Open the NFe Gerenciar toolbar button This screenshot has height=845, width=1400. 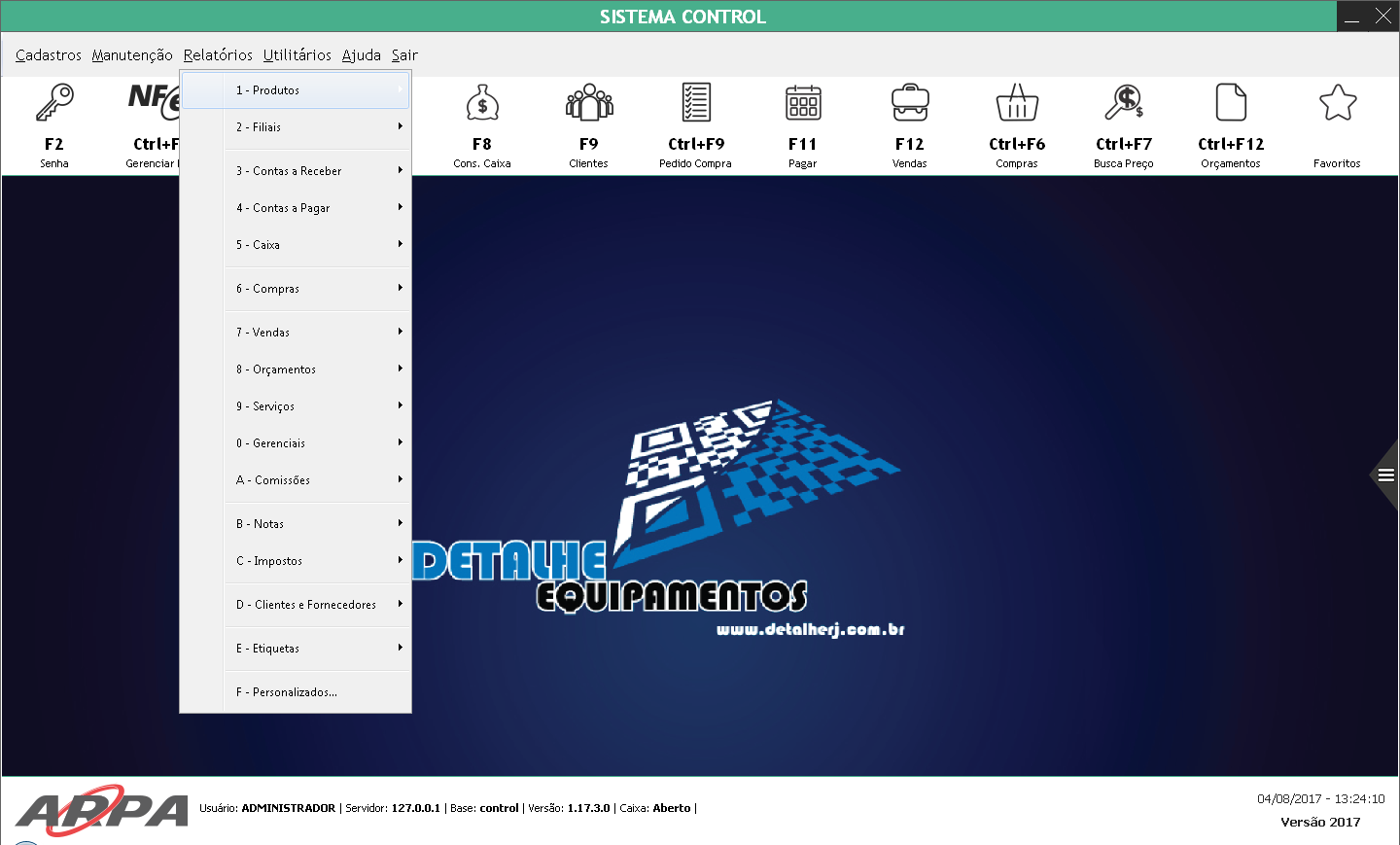pyautogui.click(x=153, y=125)
